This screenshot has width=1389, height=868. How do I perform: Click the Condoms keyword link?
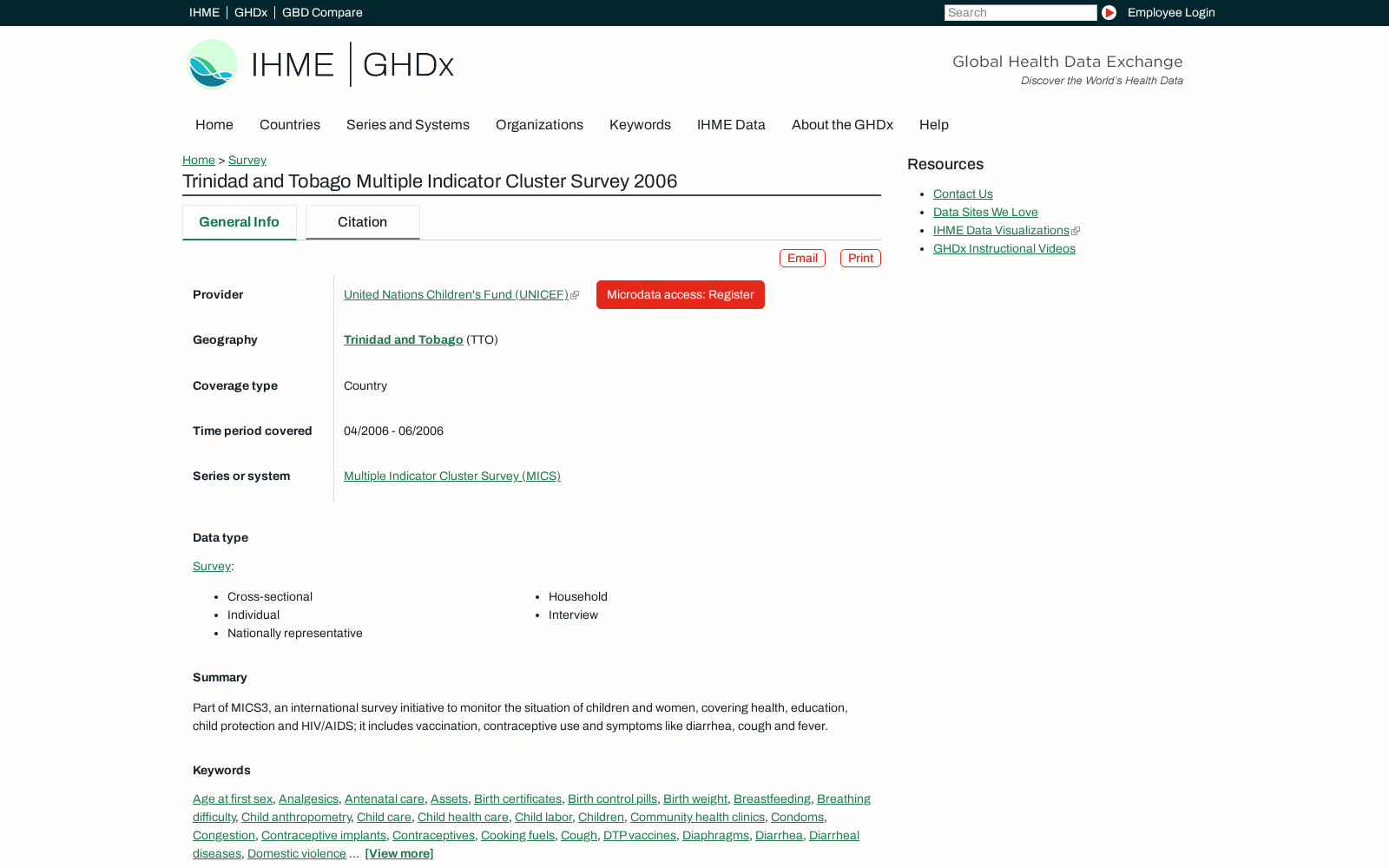[797, 817]
